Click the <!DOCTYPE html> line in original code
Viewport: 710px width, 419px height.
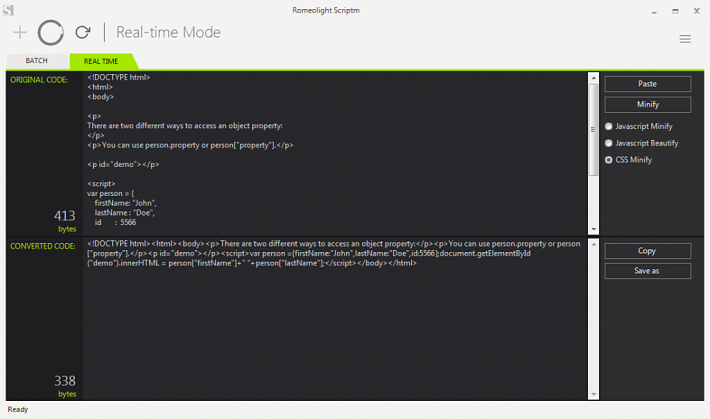pyautogui.click(x=119, y=77)
